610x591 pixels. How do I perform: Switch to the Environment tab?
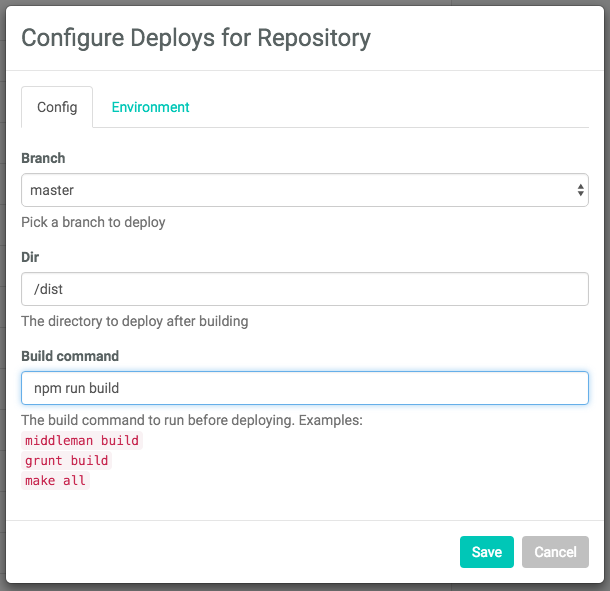tap(150, 107)
